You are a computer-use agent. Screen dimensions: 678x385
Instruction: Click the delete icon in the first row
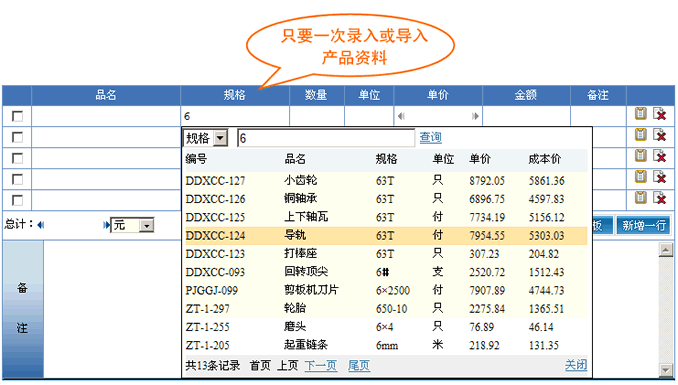pos(659,114)
